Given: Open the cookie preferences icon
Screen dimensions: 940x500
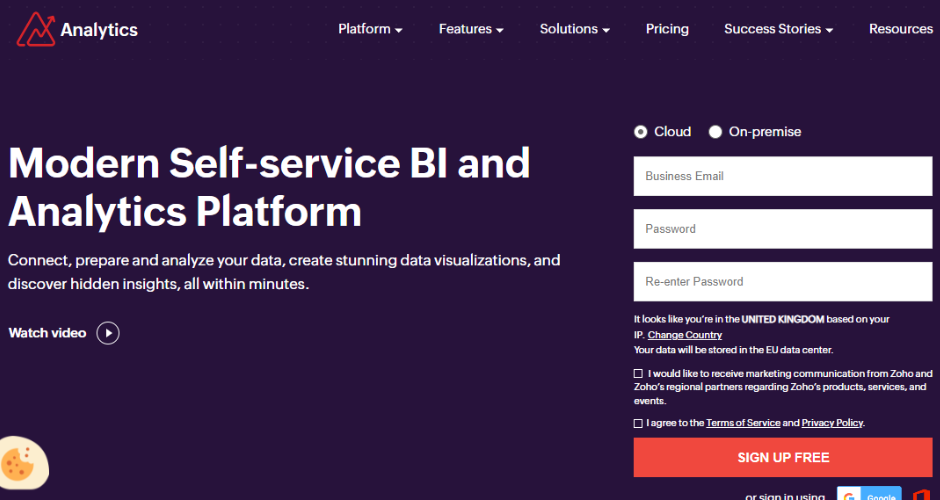Looking at the screenshot, I should (x=19, y=462).
